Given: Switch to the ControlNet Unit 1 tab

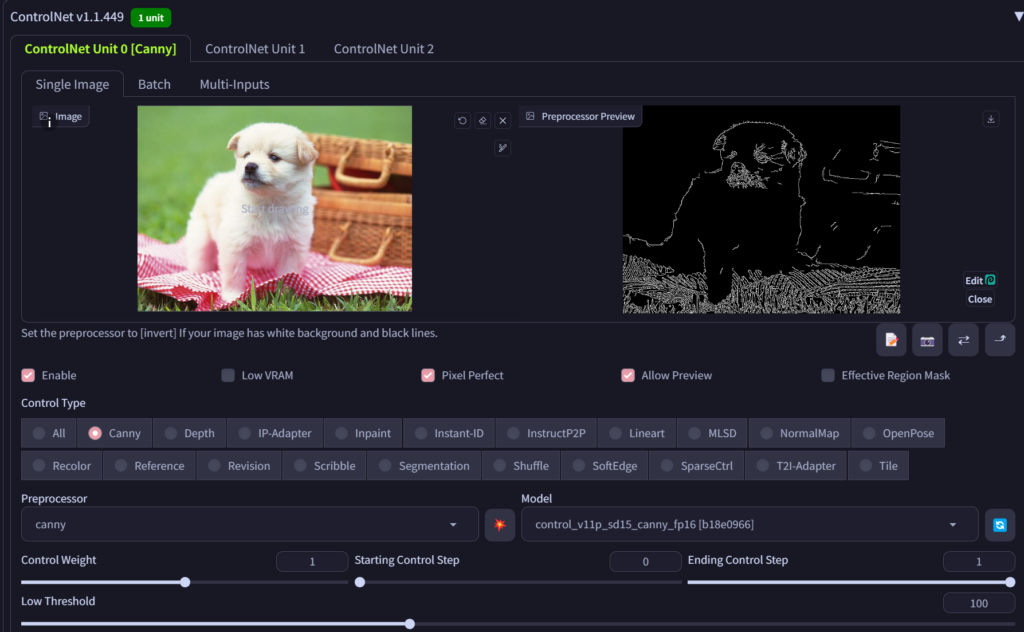Looking at the screenshot, I should (255, 49).
